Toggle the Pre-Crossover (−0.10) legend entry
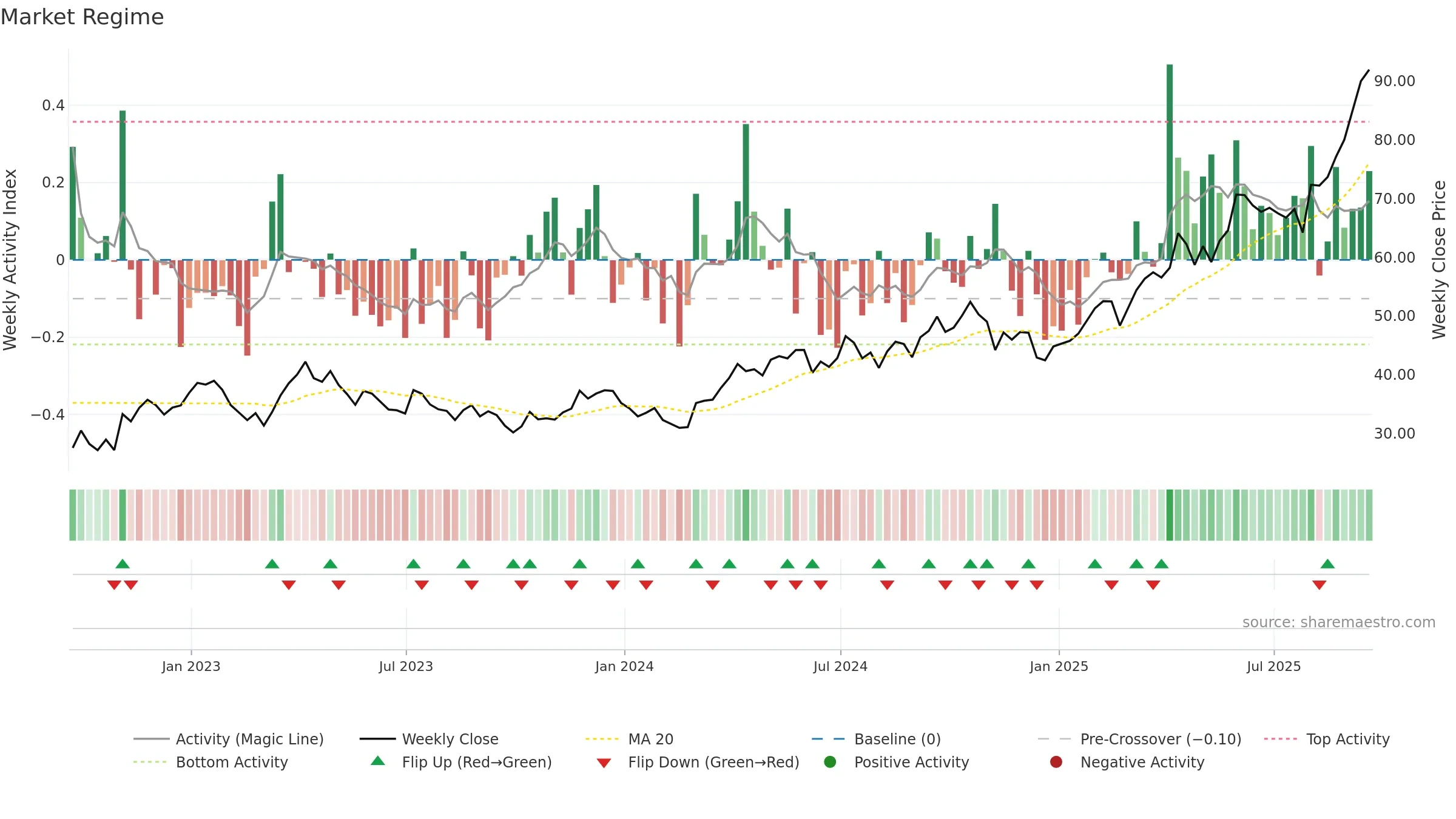The width and height of the screenshot is (1456, 819). tap(1139, 739)
